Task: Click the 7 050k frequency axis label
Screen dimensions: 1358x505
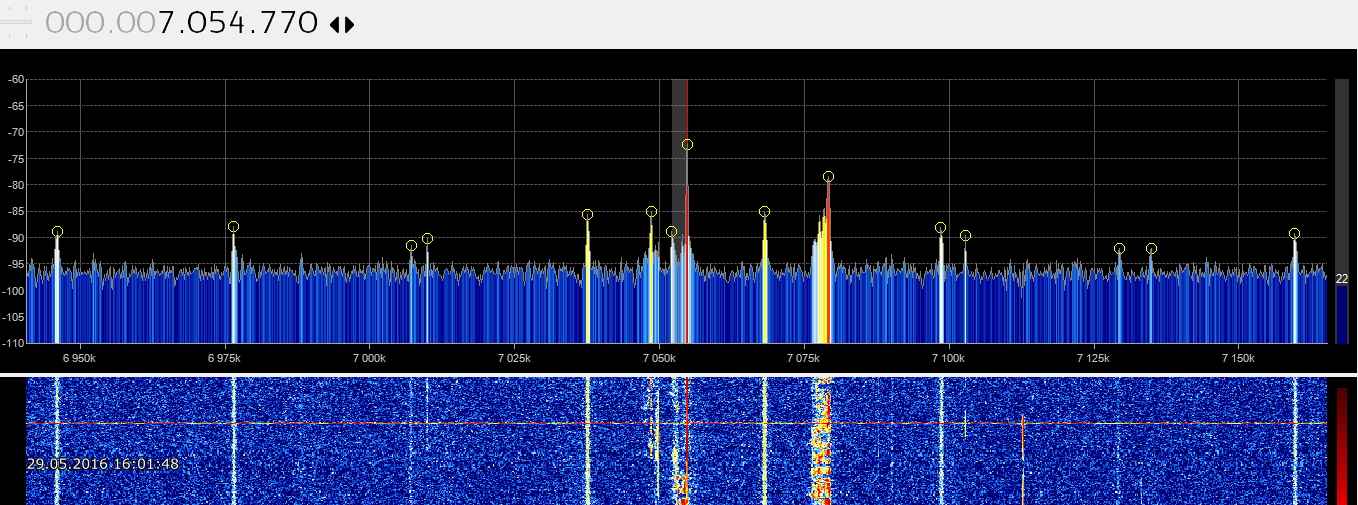Action: click(659, 357)
